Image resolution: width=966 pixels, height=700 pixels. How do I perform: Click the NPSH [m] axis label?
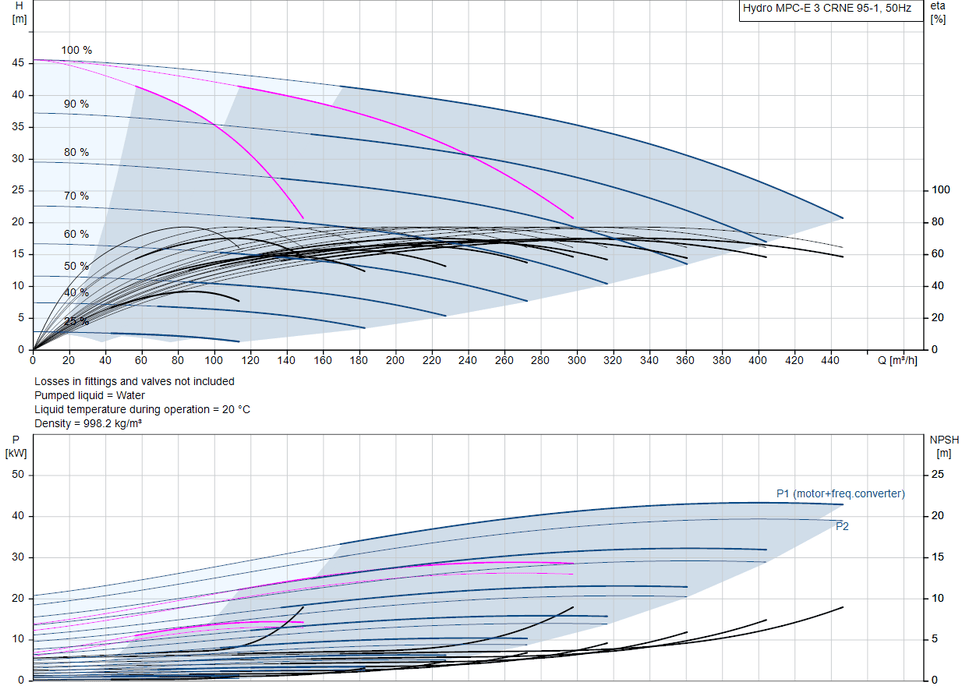(944, 446)
